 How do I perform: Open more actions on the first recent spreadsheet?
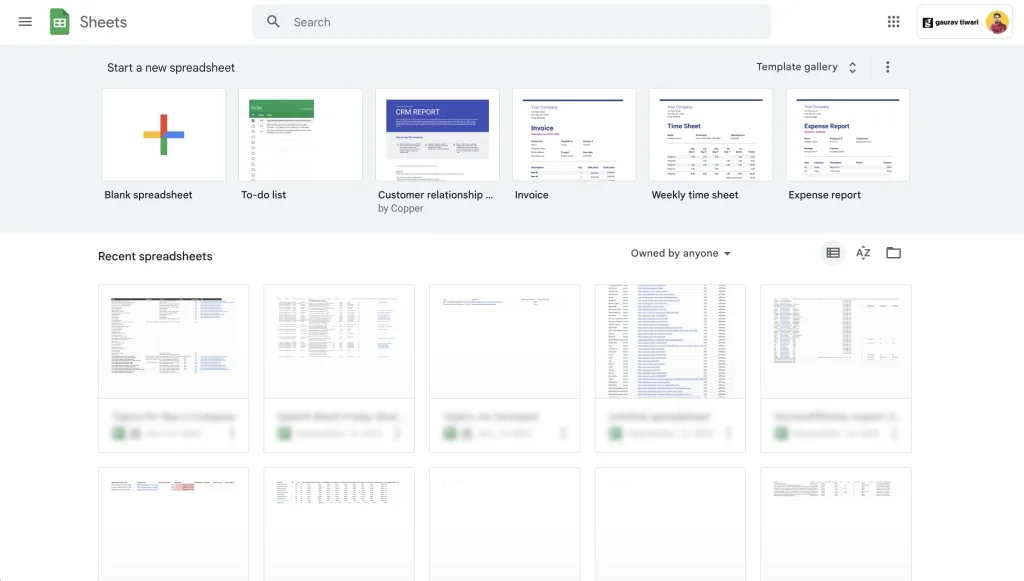234,432
